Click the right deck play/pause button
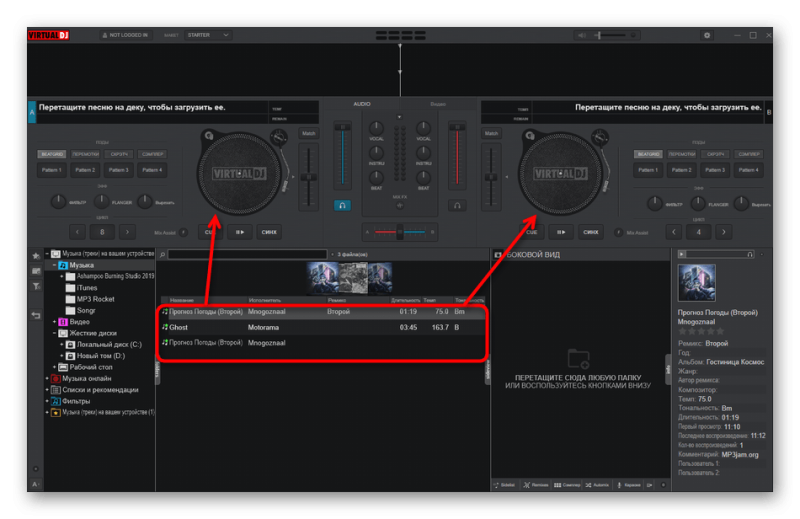The height and width of the screenshot is (519, 800). coord(561,232)
